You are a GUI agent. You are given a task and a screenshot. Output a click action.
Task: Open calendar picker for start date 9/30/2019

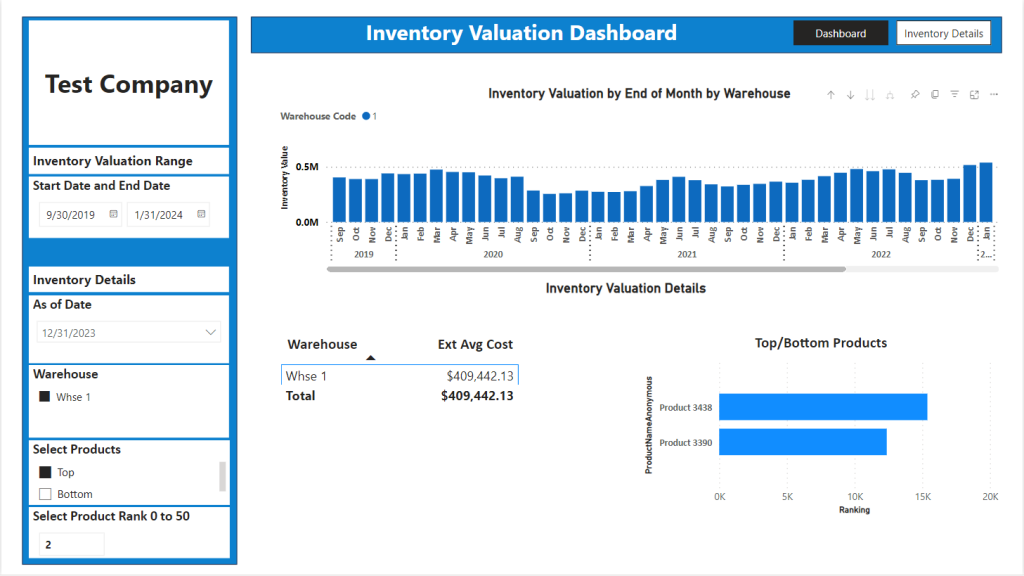click(x=113, y=214)
